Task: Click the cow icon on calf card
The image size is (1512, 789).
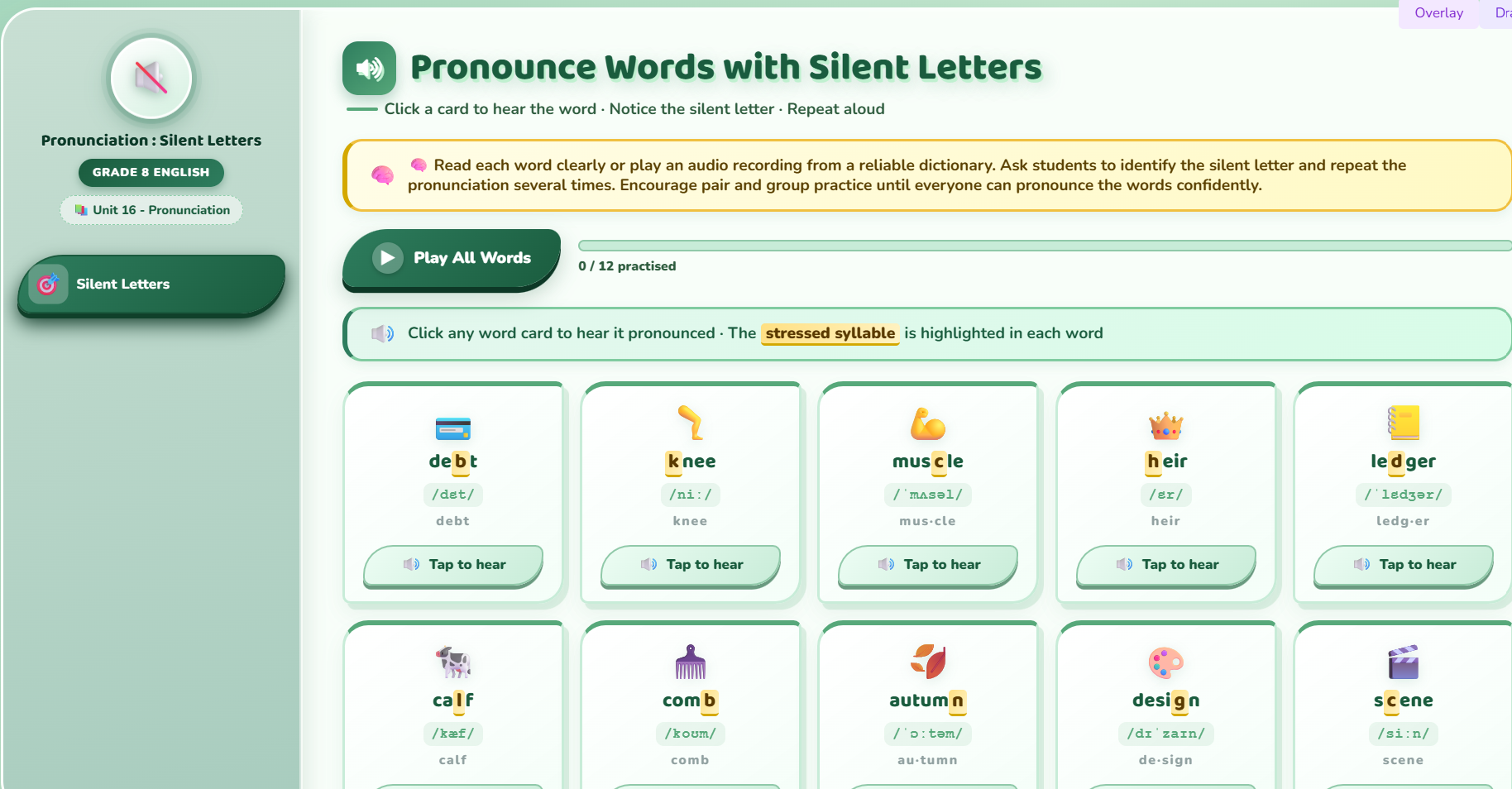Action: (452, 662)
